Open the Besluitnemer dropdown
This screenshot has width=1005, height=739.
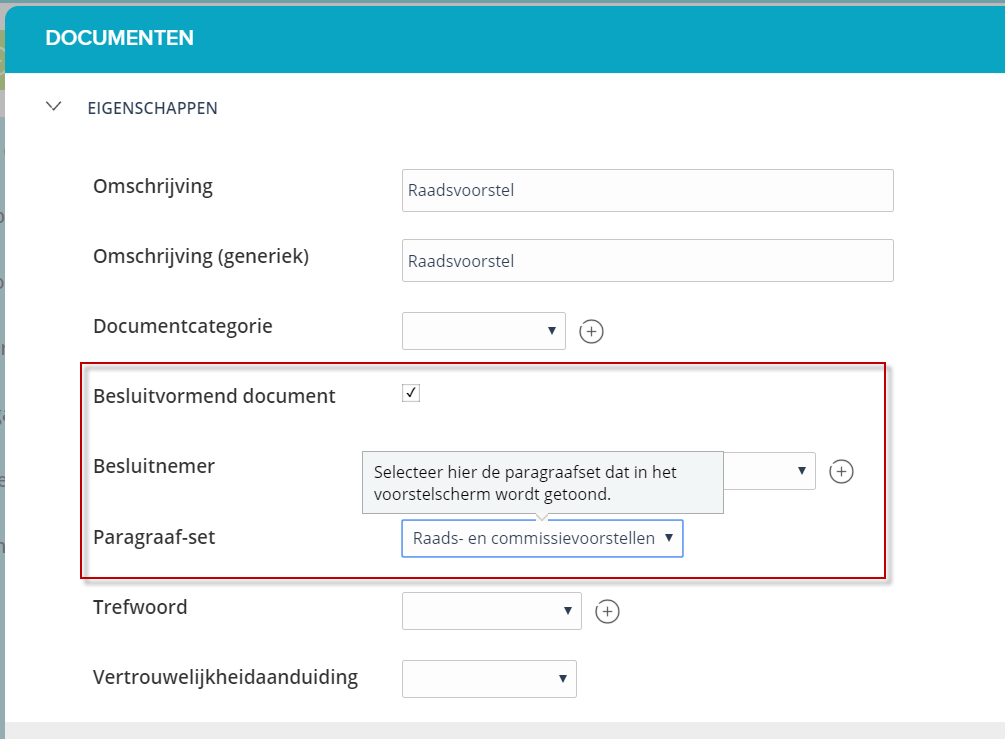[x=769, y=471]
